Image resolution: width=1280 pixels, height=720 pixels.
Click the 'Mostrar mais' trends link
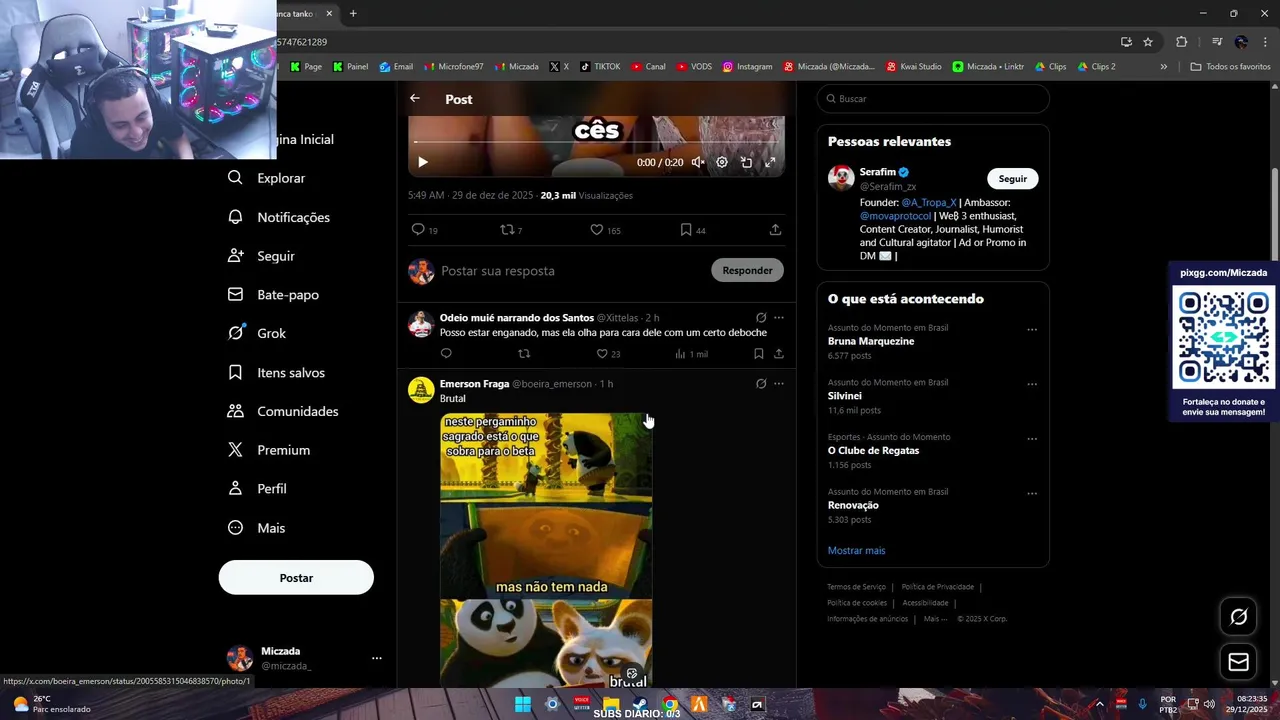pos(856,551)
